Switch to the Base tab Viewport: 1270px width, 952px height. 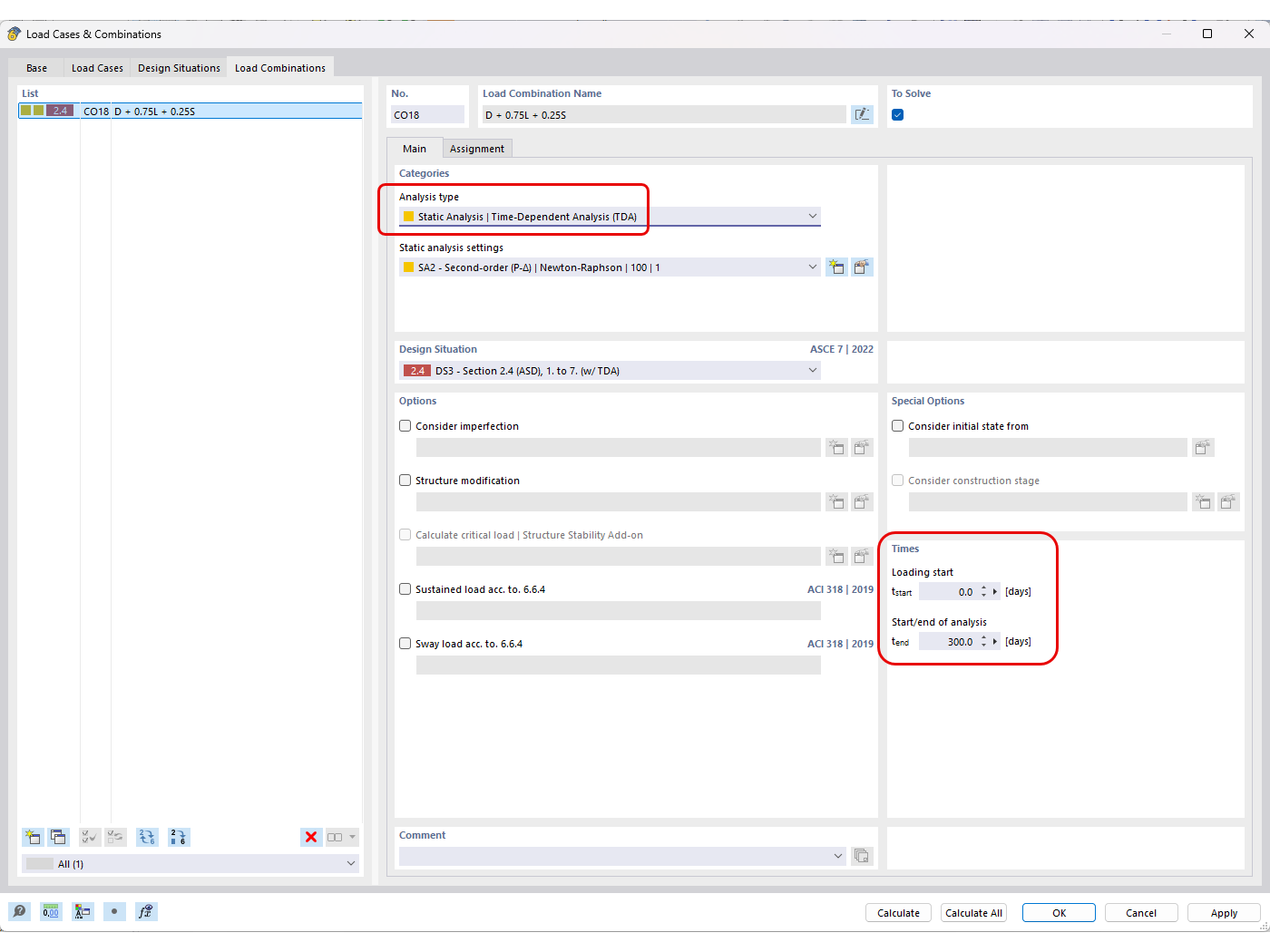pos(36,68)
